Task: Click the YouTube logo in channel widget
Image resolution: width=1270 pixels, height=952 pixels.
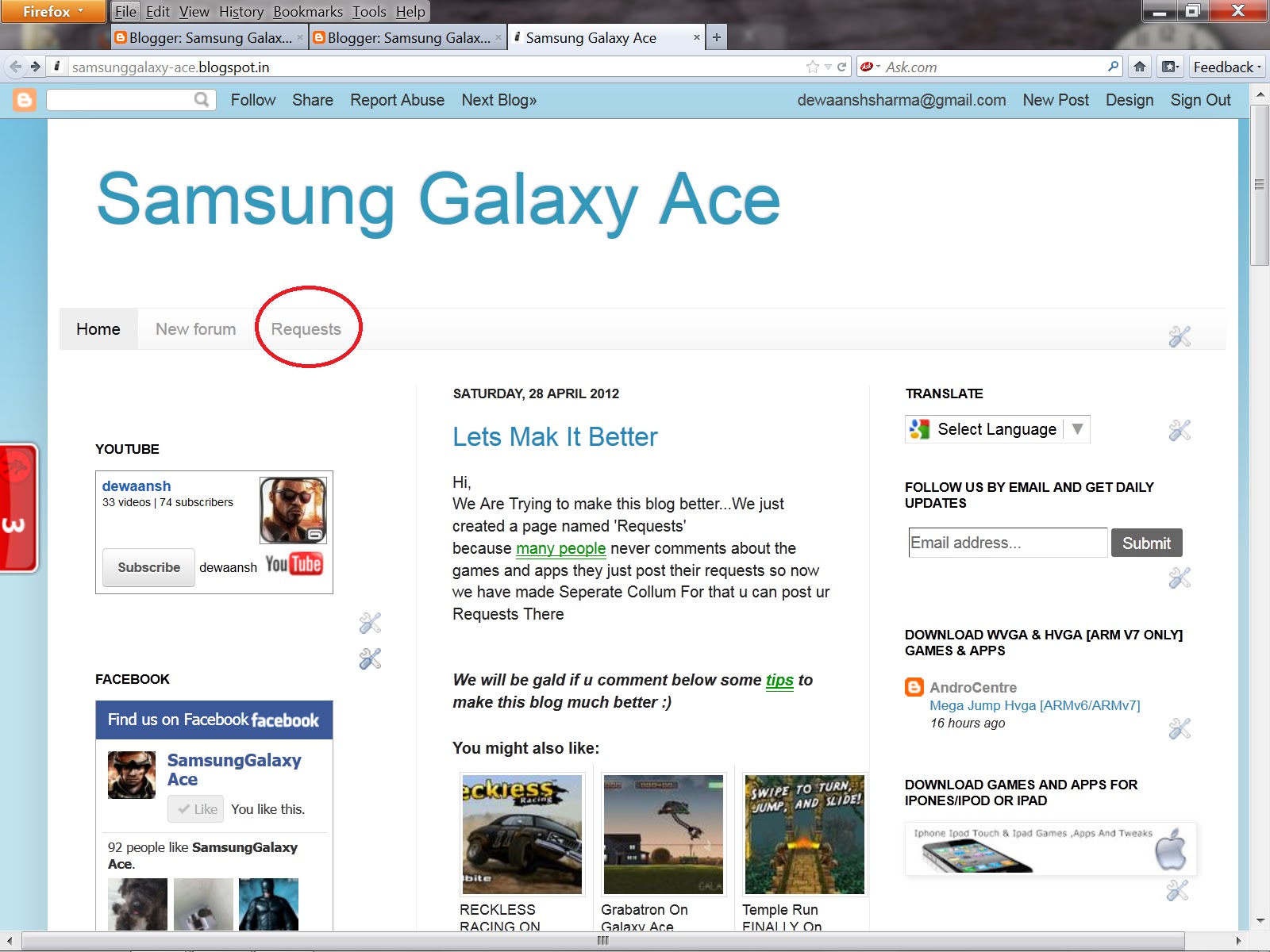Action: (x=294, y=564)
